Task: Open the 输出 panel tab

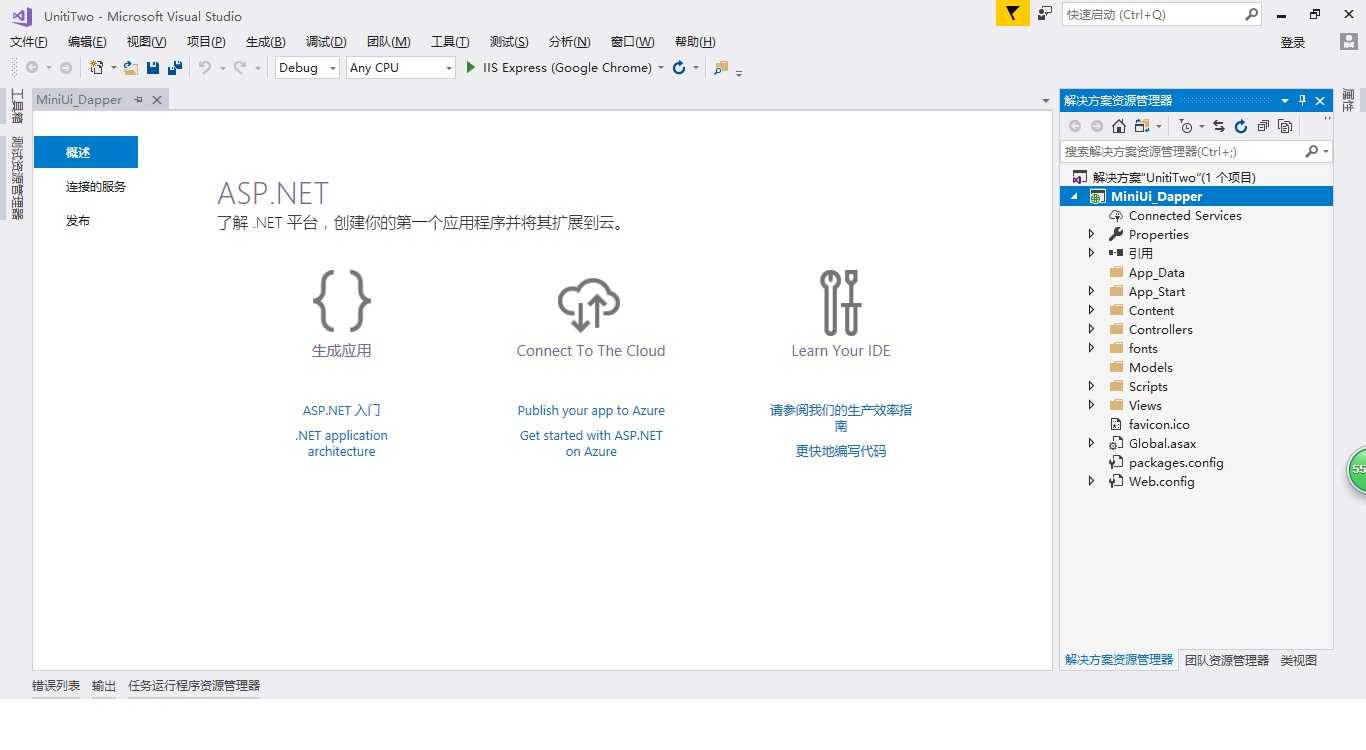Action: [104, 686]
